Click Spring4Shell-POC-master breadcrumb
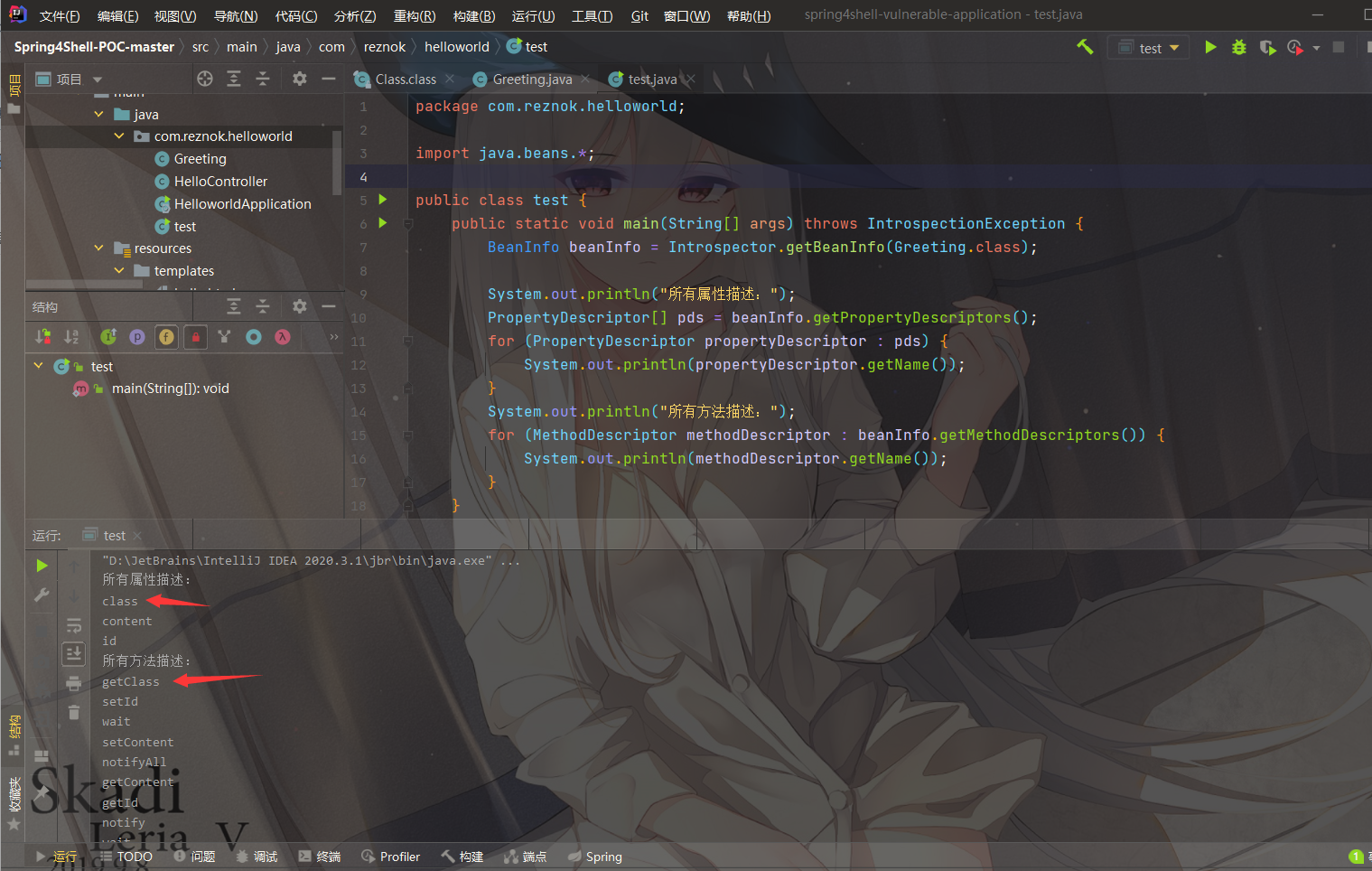Image resolution: width=1372 pixels, height=871 pixels. [x=94, y=47]
